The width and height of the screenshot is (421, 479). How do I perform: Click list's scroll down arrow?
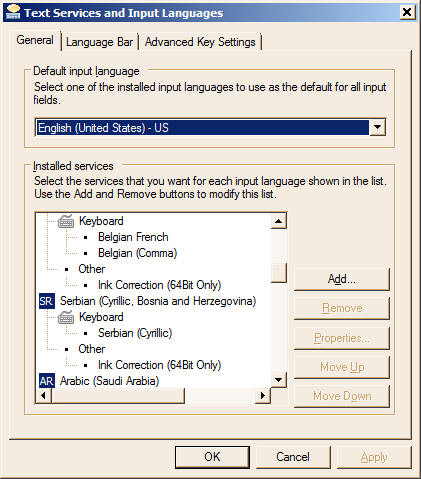pyautogui.click(x=279, y=380)
